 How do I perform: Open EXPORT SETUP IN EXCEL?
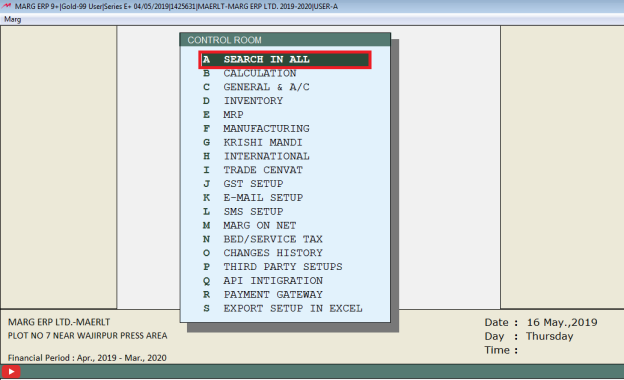(293, 308)
